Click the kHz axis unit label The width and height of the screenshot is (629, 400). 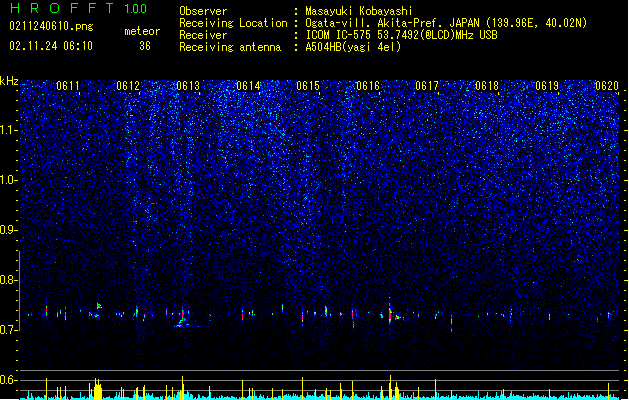[9, 81]
